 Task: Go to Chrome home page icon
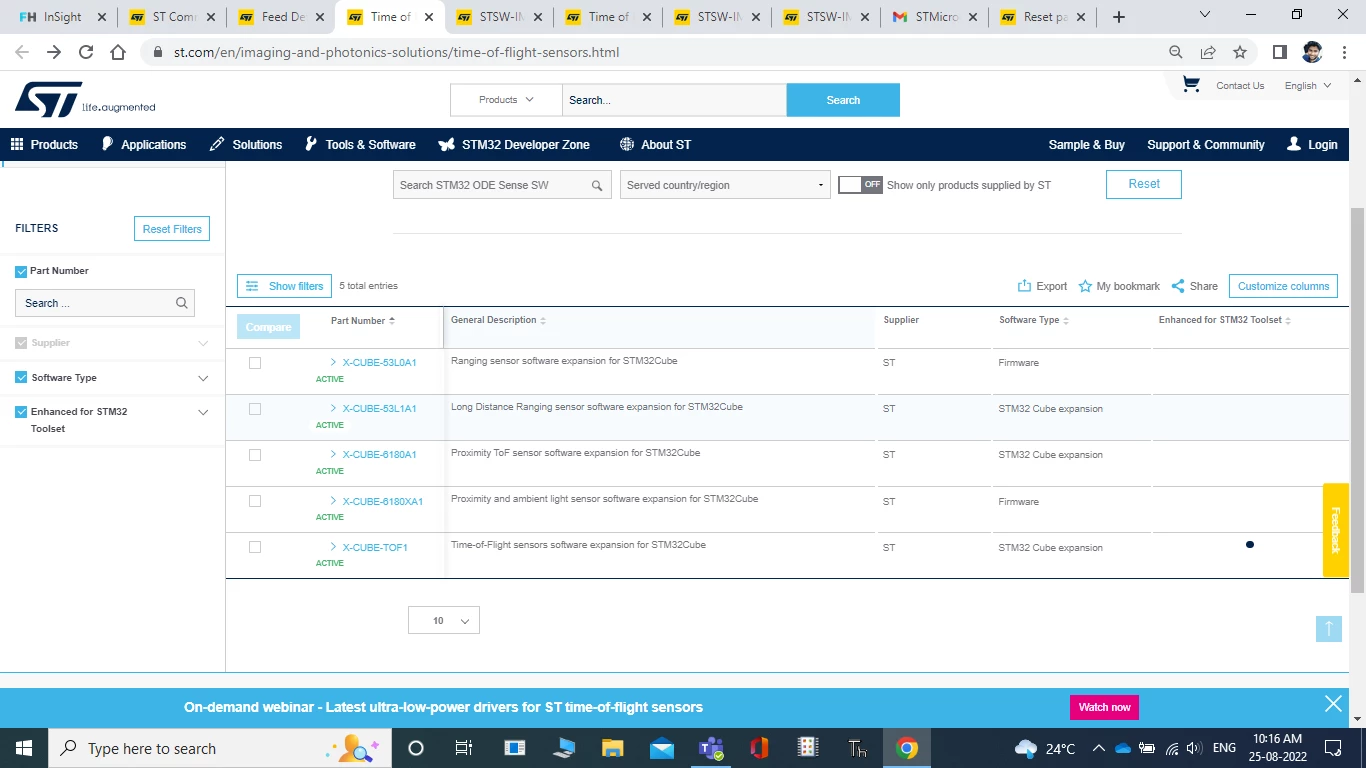(118, 52)
